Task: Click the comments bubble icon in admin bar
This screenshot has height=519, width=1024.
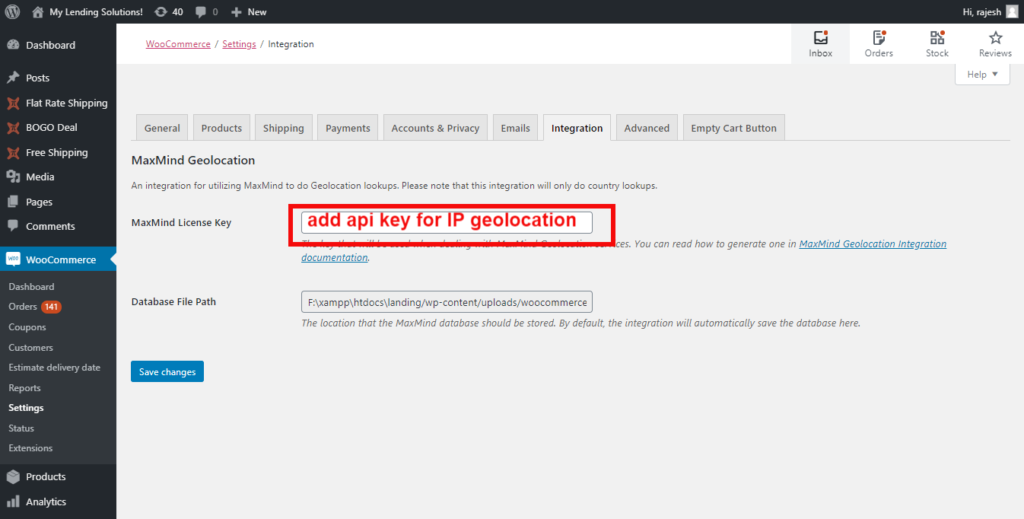Action: tap(201, 12)
